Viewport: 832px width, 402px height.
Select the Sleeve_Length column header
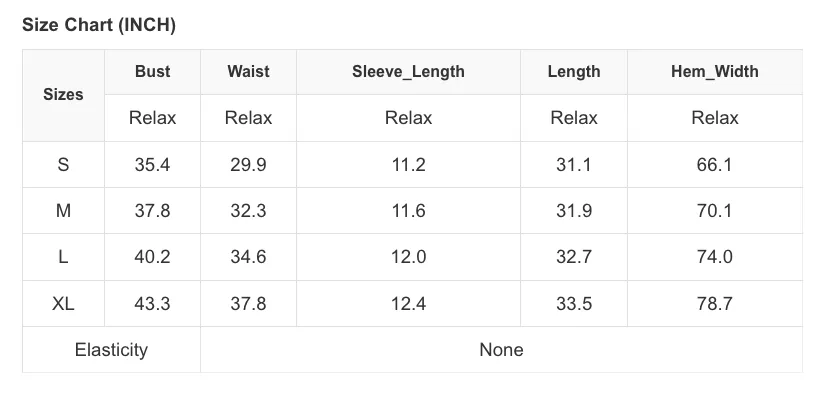point(408,72)
